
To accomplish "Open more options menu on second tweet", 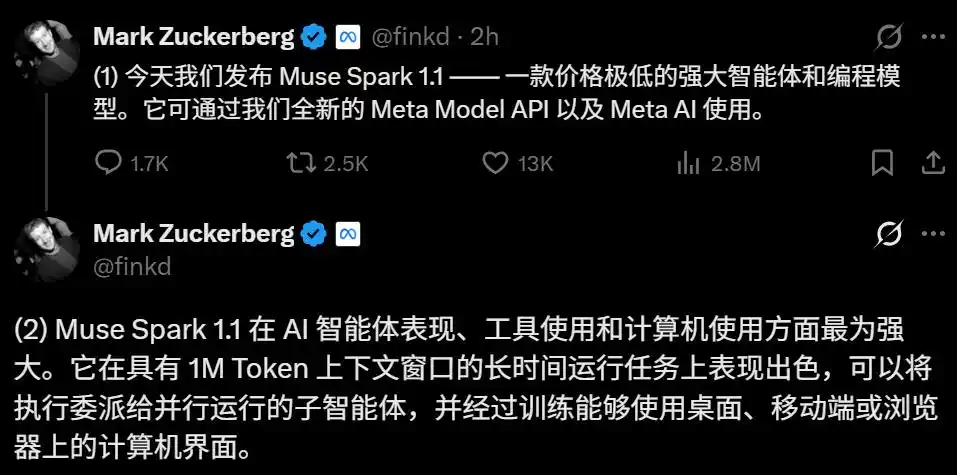I will pyautogui.click(x=933, y=233).
